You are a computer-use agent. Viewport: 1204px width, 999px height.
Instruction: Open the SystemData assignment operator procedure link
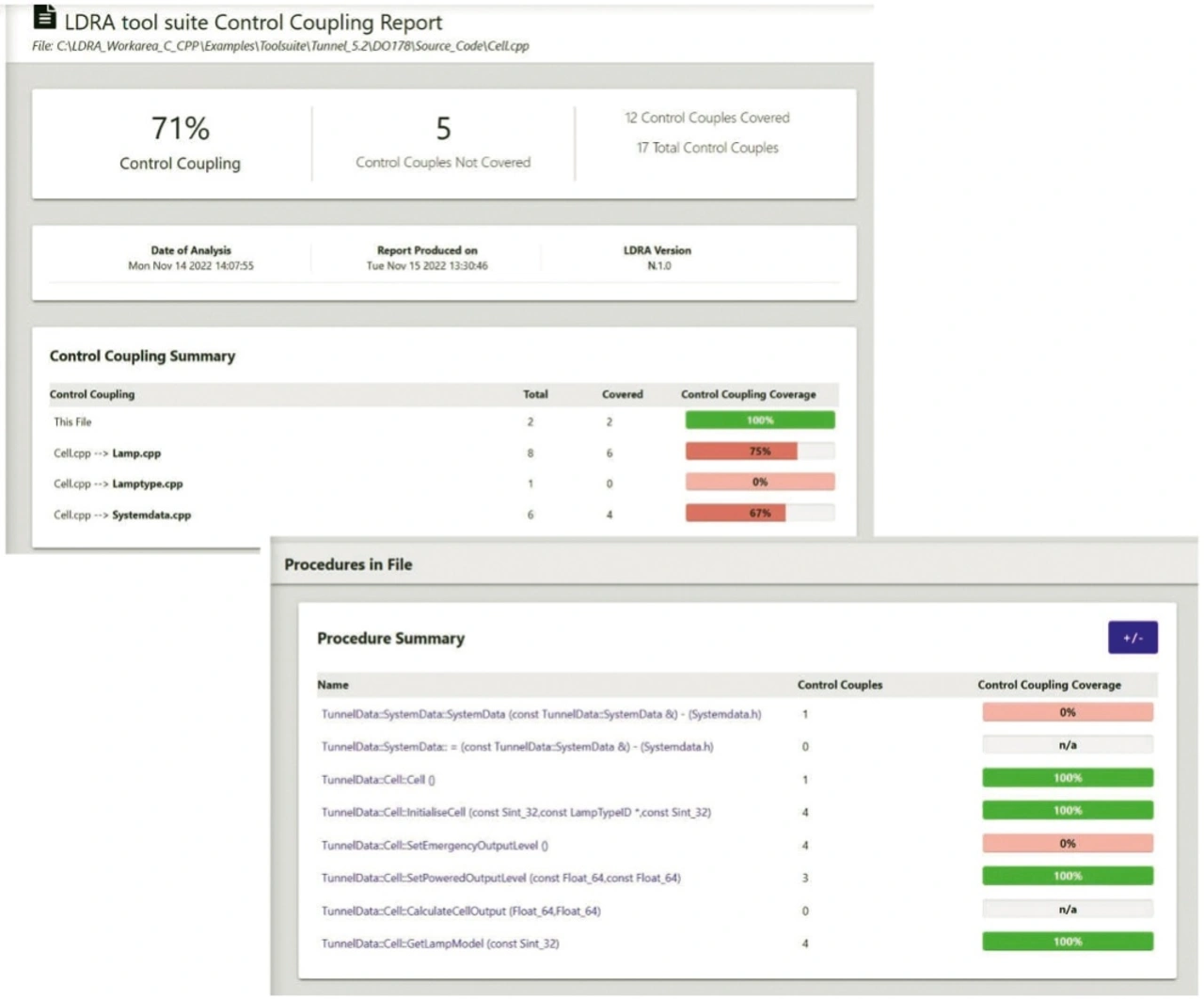point(516,747)
